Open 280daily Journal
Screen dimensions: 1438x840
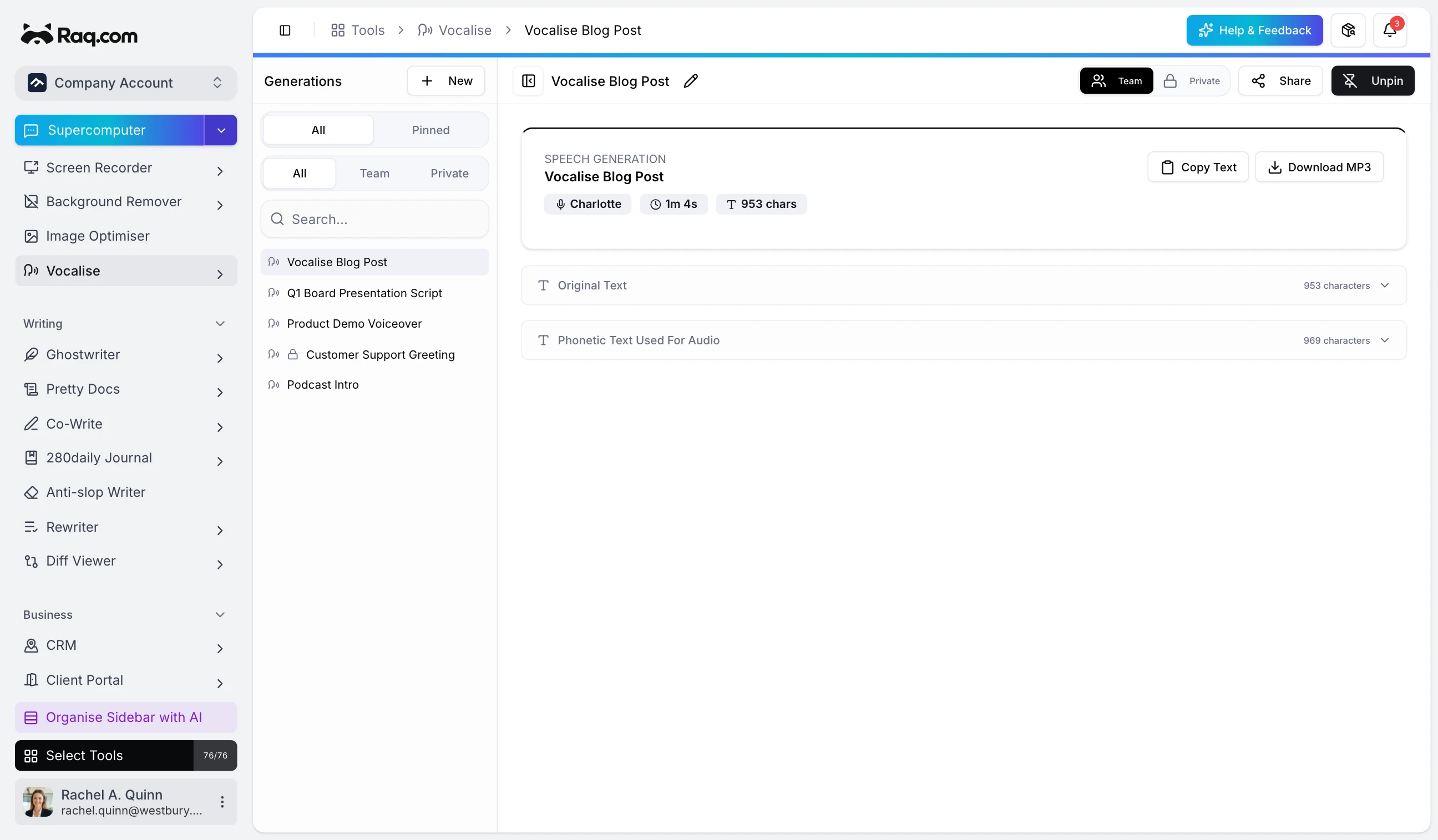tap(125, 458)
